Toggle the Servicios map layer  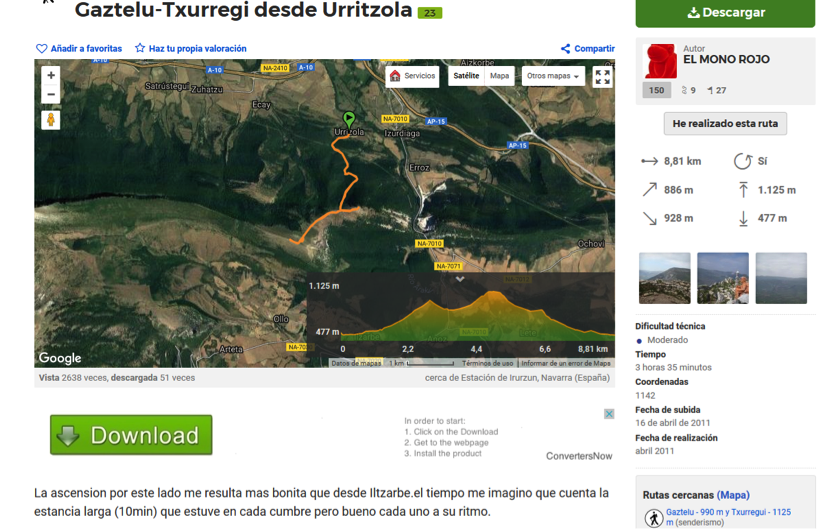(412, 76)
